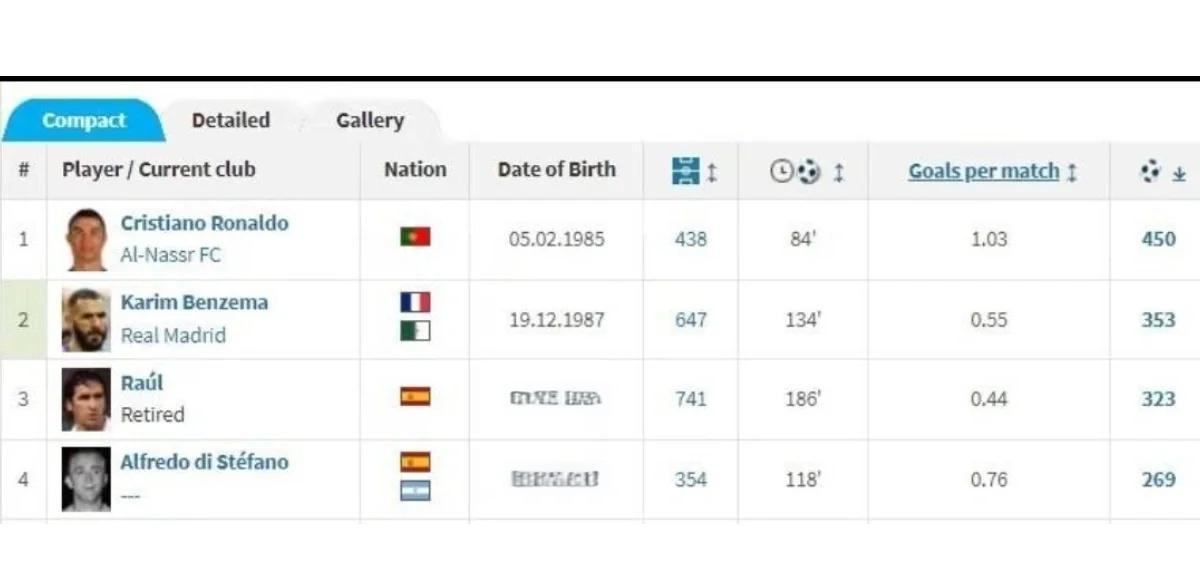This screenshot has width=1200, height=570.
Task: Switch to the Compact tab
Action: [84, 121]
